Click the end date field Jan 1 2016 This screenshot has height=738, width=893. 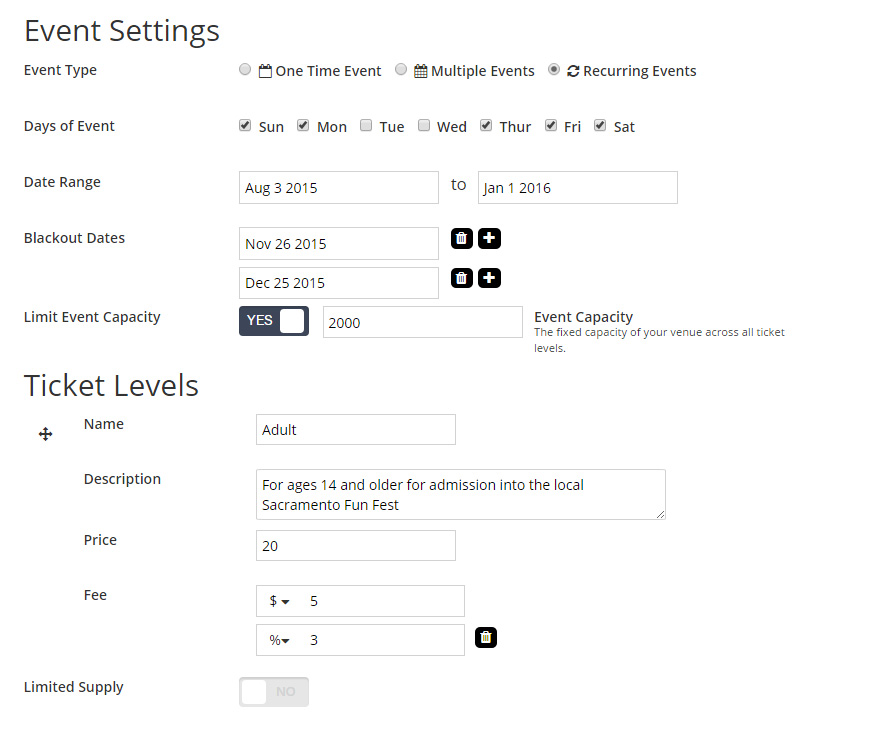click(x=577, y=188)
